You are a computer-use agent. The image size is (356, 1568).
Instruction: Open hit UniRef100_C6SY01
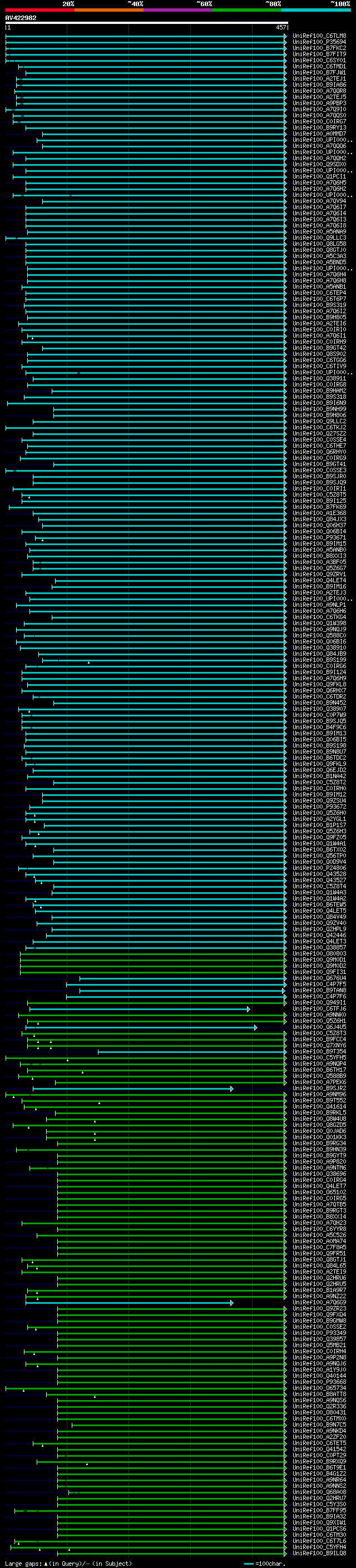click(319, 60)
